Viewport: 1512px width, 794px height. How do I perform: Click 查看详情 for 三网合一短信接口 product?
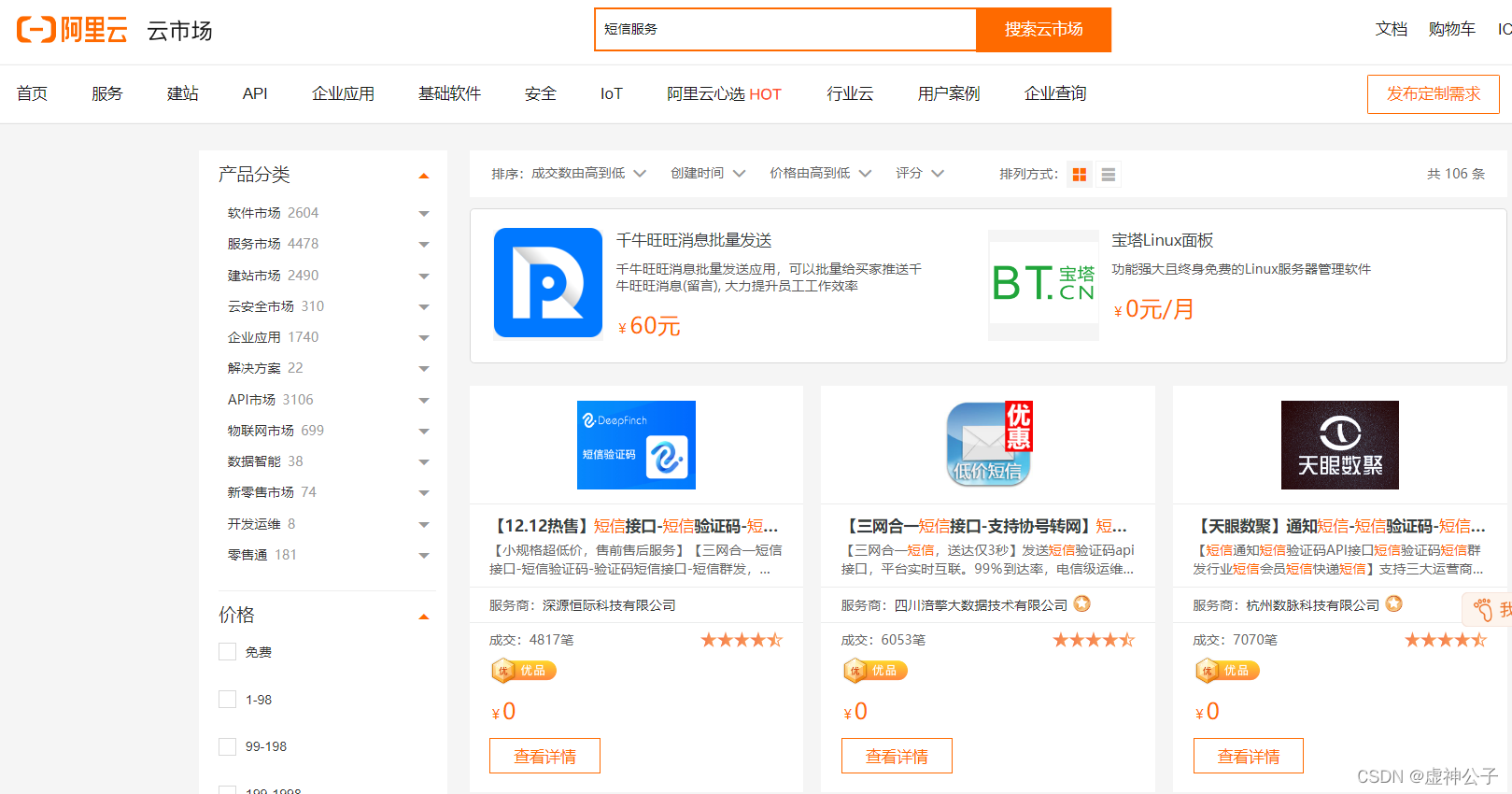coord(897,756)
